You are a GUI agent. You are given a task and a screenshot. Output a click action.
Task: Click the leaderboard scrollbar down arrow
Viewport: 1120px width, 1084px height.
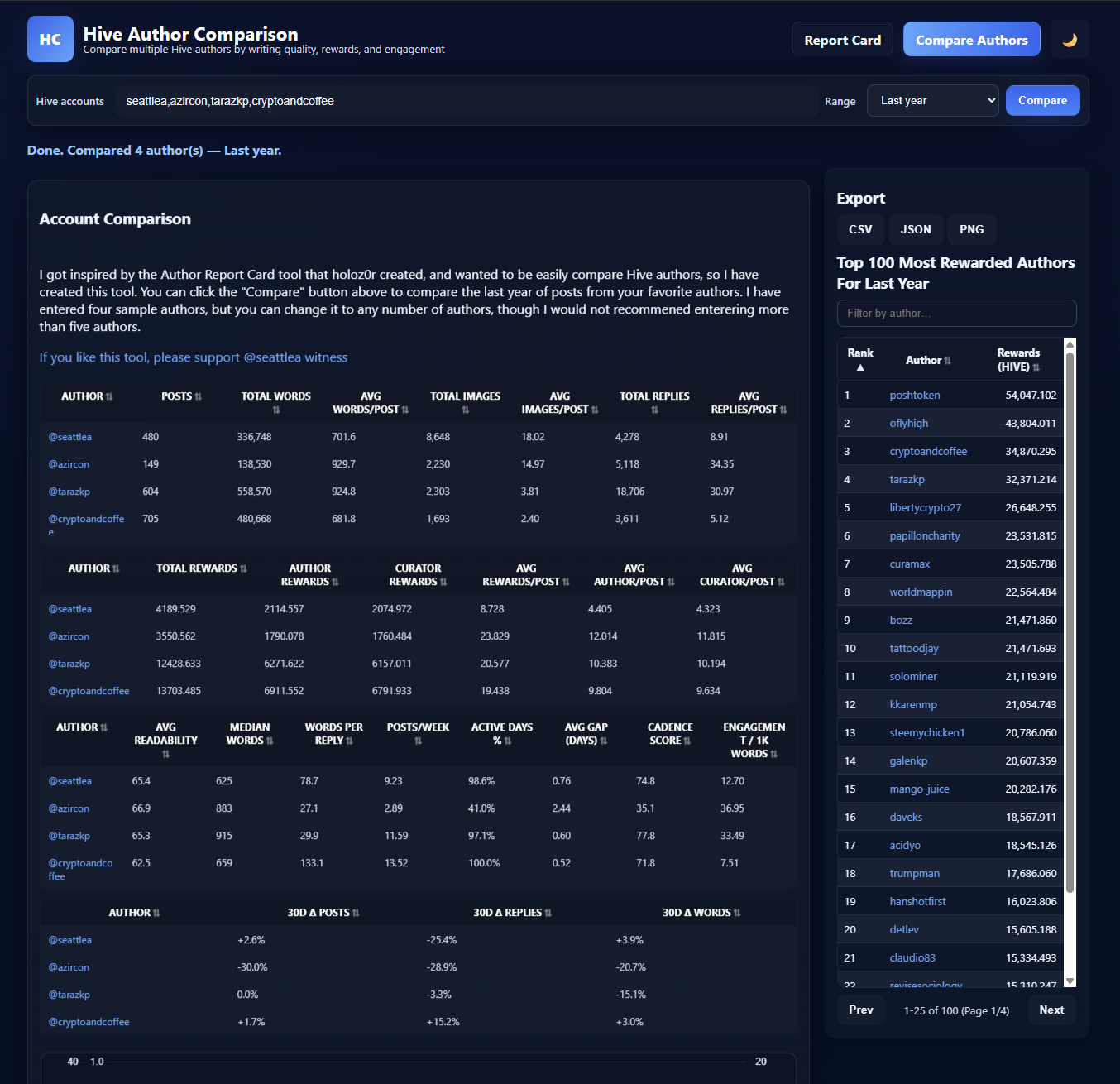pyautogui.click(x=1070, y=981)
